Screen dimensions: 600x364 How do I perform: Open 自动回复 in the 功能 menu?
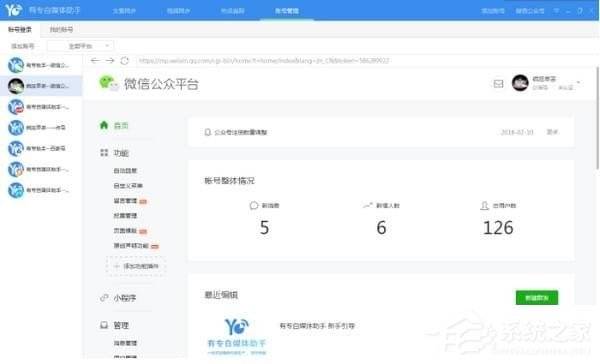(125, 171)
